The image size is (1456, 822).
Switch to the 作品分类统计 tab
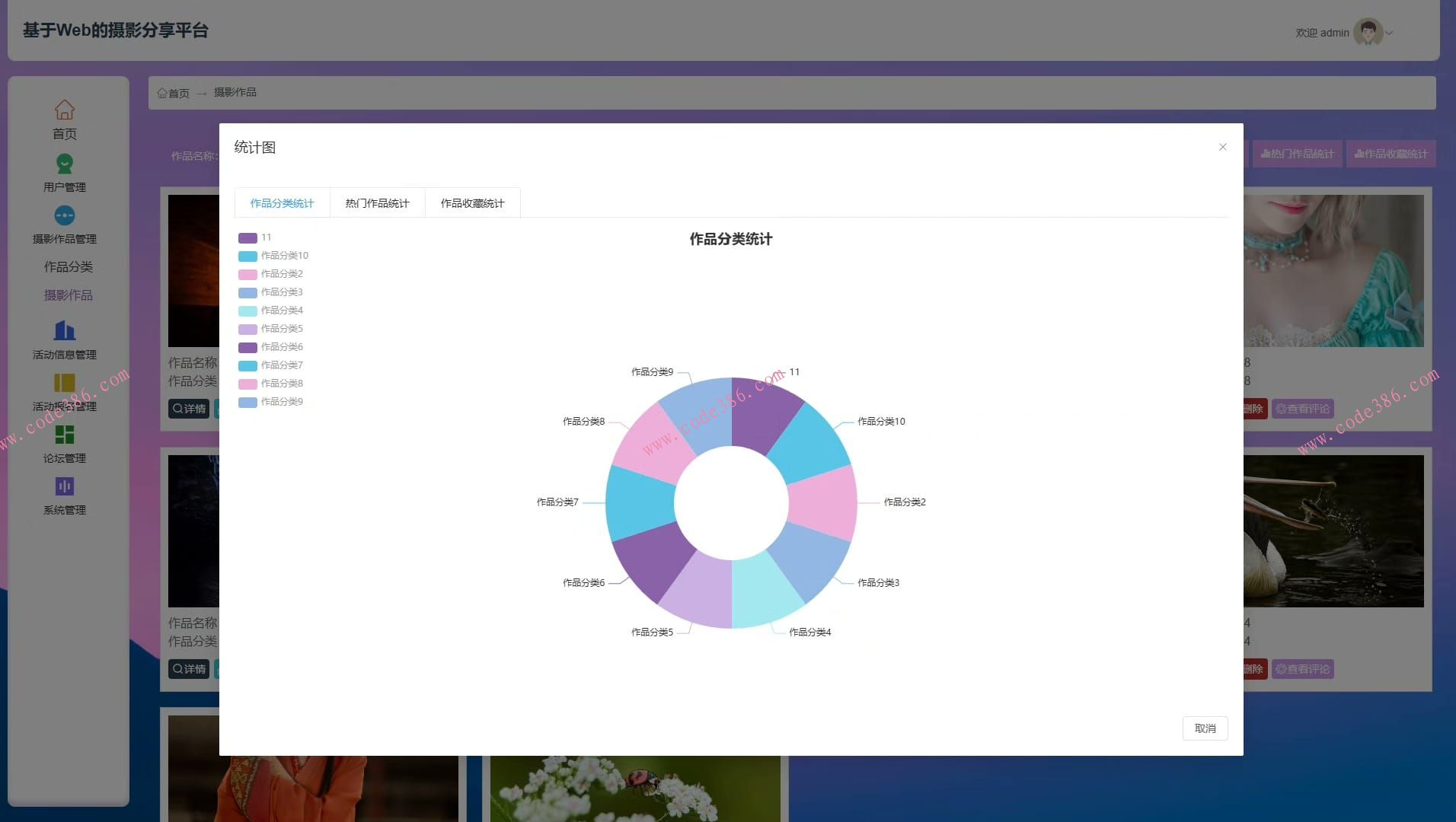click(x=282, y=203)
